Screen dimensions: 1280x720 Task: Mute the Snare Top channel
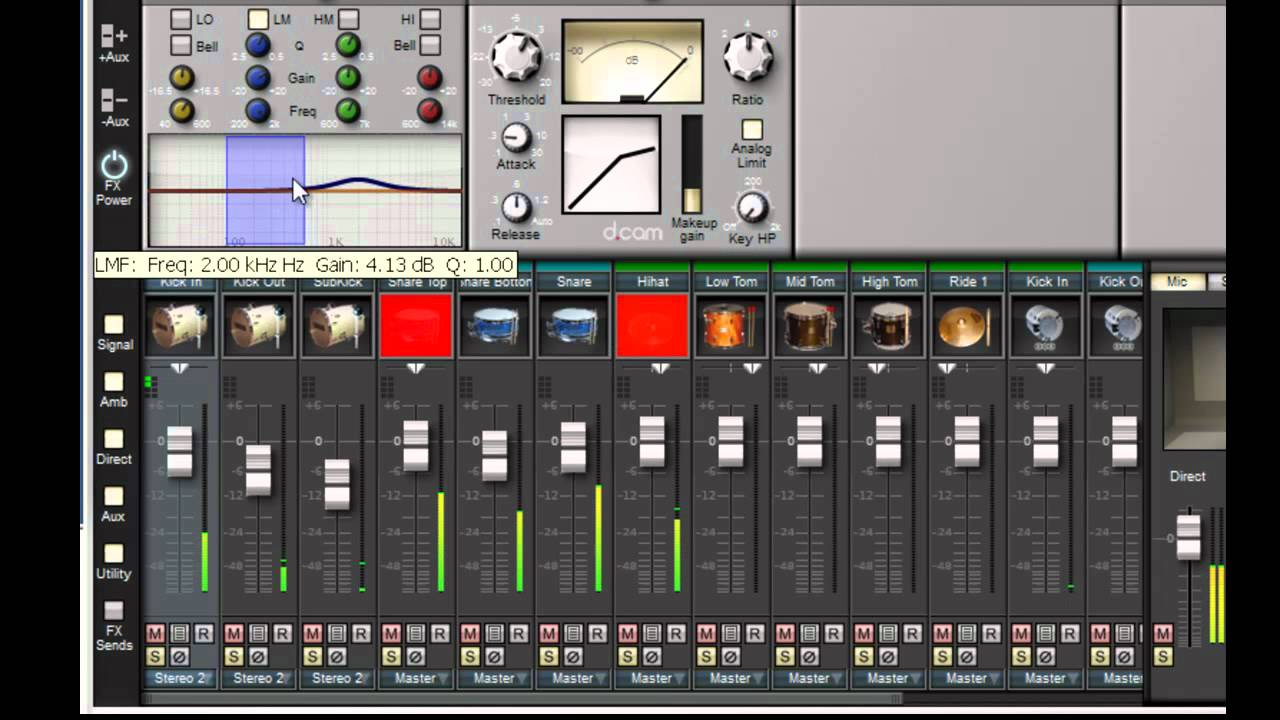(x=391, y=633)
